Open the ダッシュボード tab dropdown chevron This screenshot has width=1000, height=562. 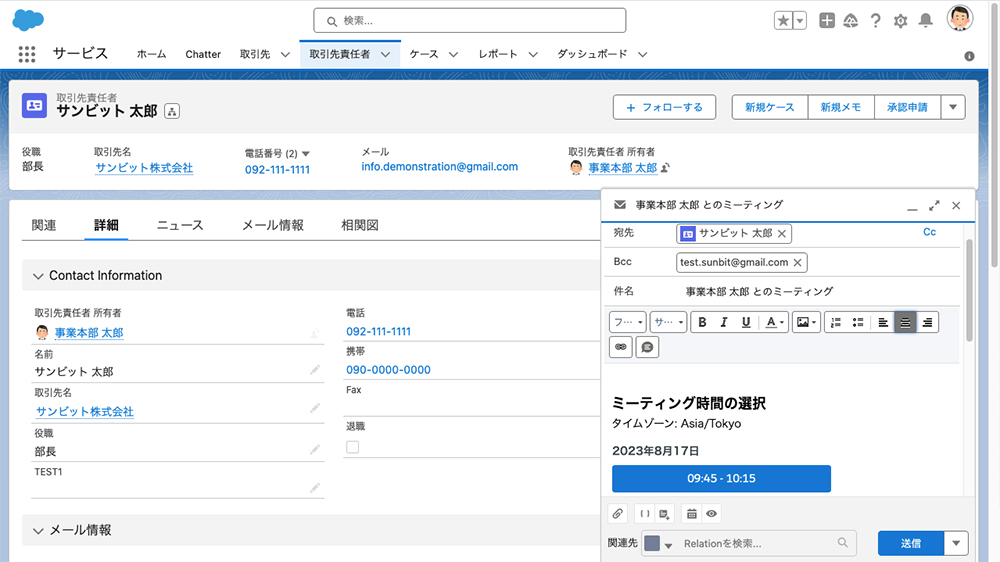point(643,54)
